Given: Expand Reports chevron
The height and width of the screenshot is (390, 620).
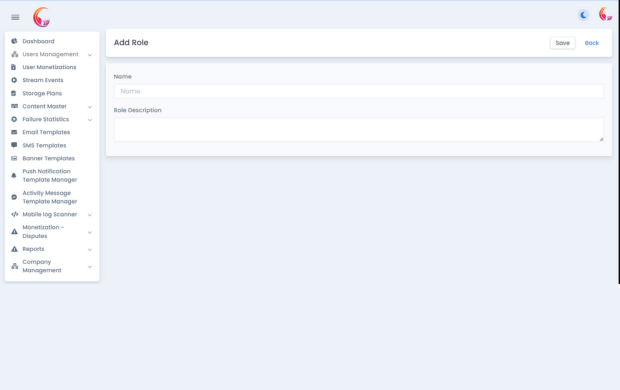Looking at the screenshot, I should point(90,250).
